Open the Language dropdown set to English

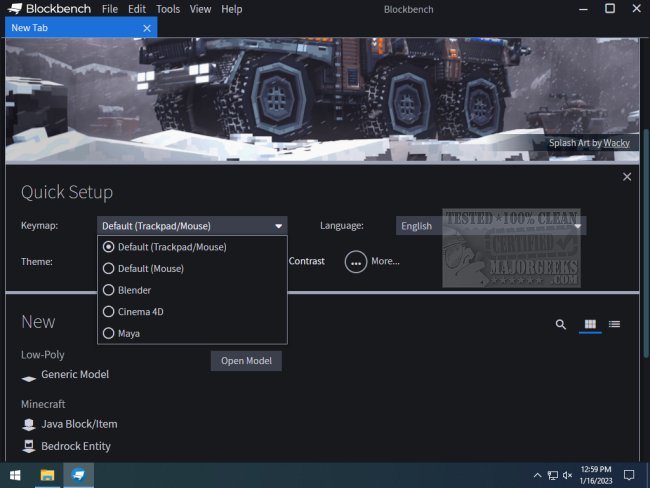pyautogui.click(x=490, y=226)
